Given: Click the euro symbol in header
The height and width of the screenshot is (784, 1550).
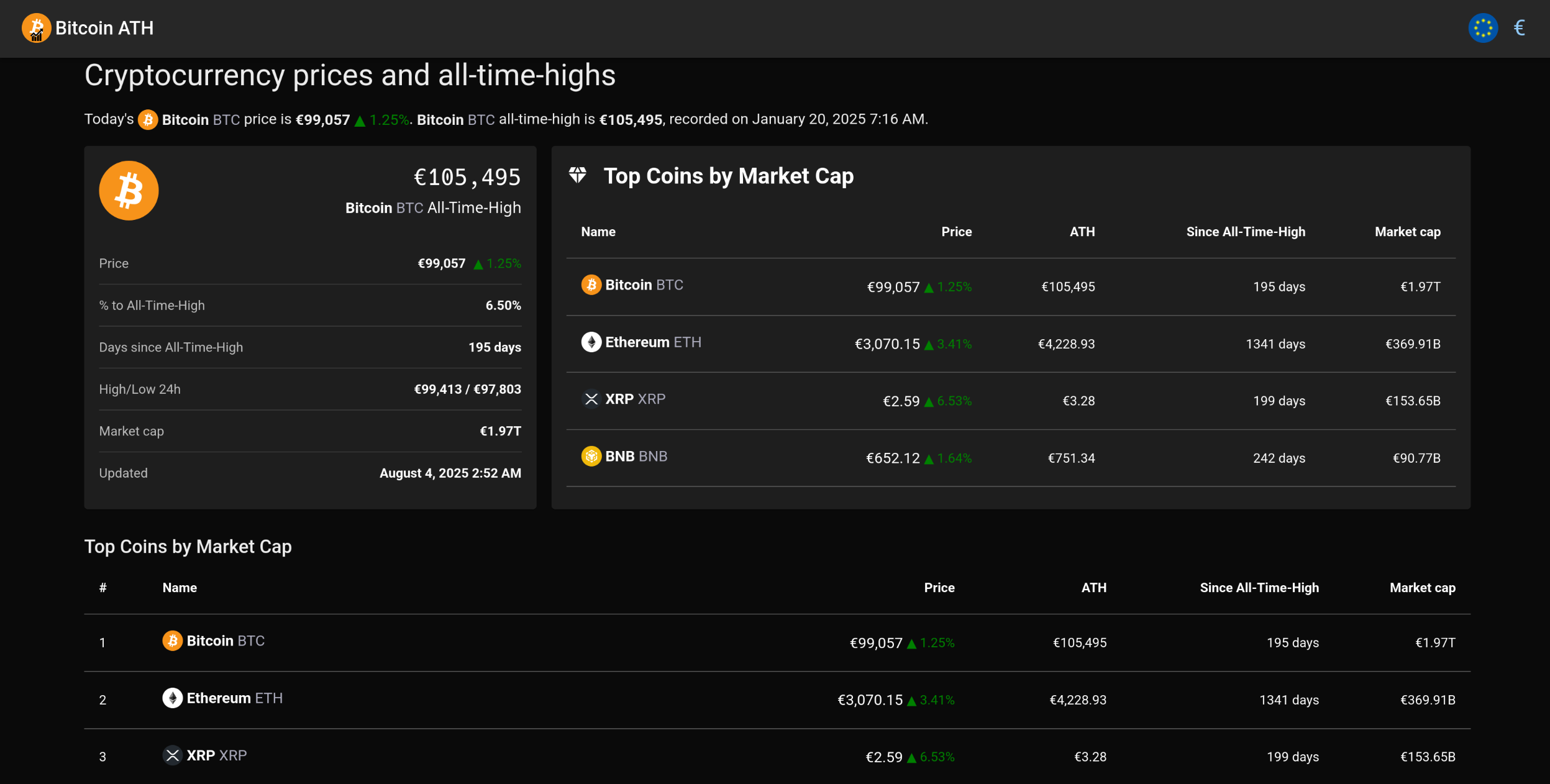Looking at the screenshot, I should [1519, 28].
